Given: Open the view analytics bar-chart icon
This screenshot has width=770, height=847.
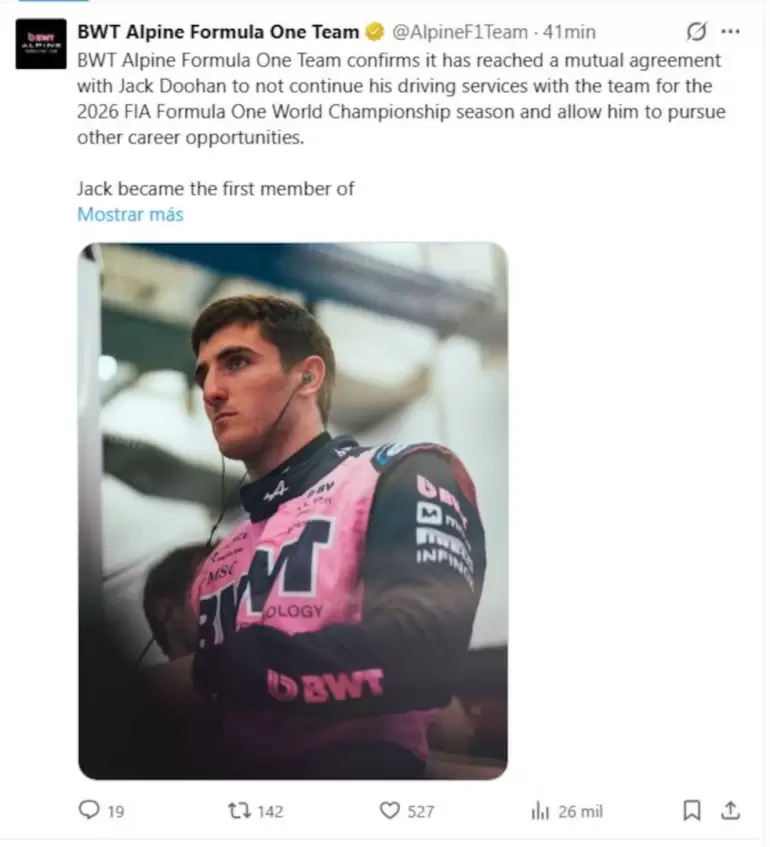Looking at the screenshot, I should (541, 811).
